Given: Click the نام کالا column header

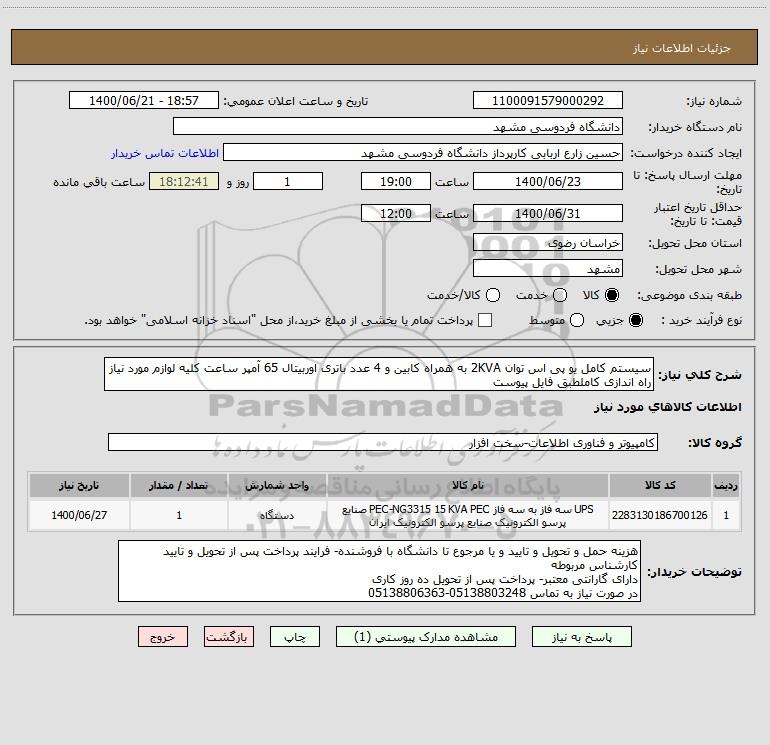Looking at the screenshot, I should pos(468,485).
